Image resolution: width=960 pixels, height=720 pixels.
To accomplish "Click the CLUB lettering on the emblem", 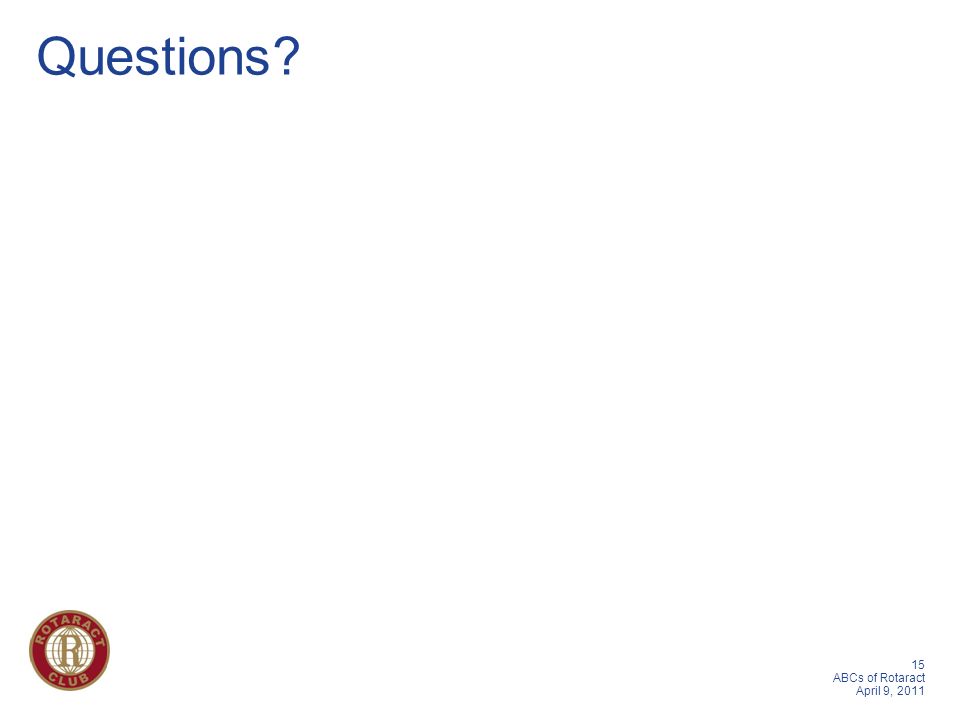I will point(69,679).
